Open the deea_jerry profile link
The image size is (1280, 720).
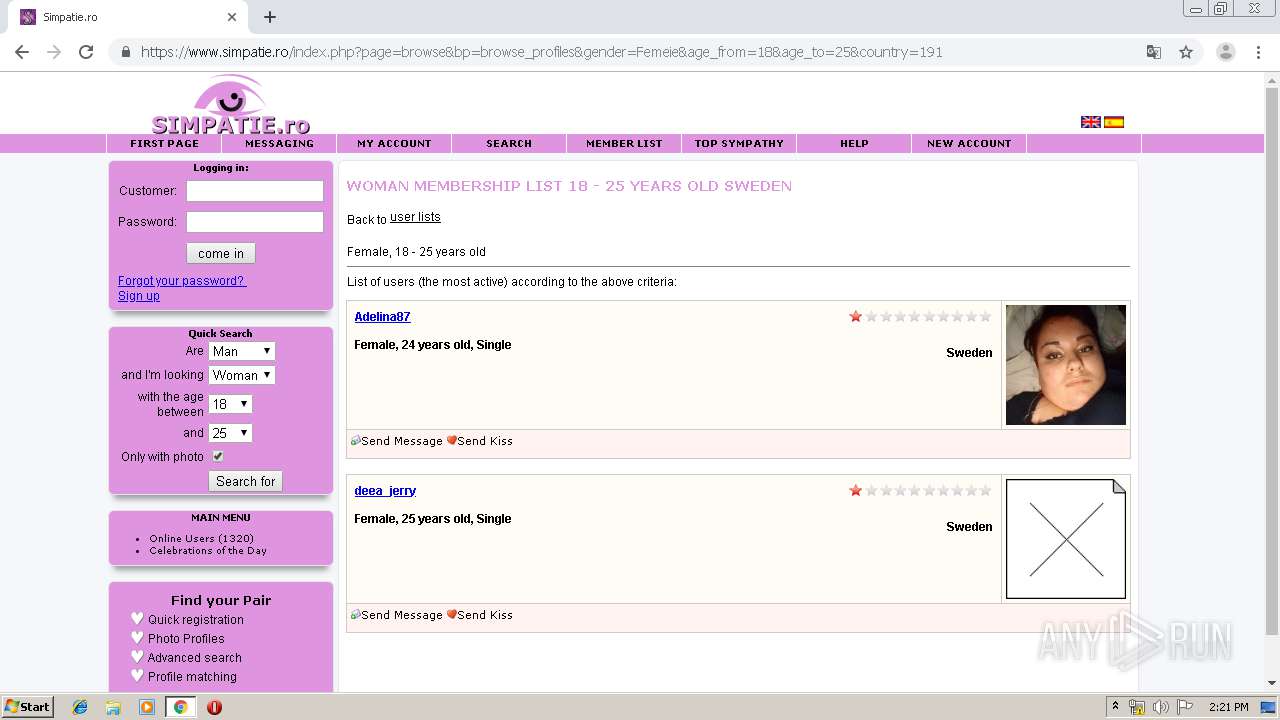pyautogui.click(x=385, y=491)
